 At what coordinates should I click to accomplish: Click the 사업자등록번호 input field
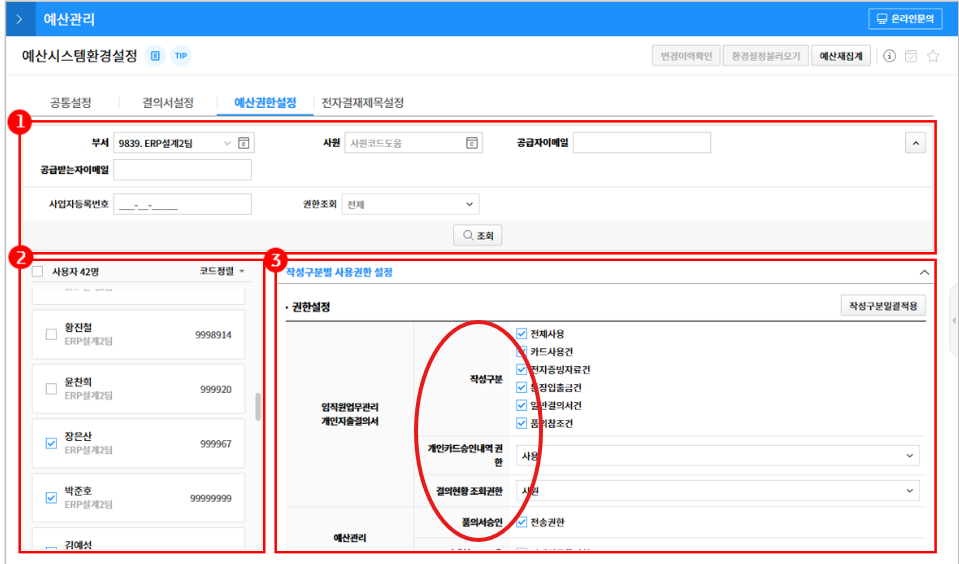(182, 204)
